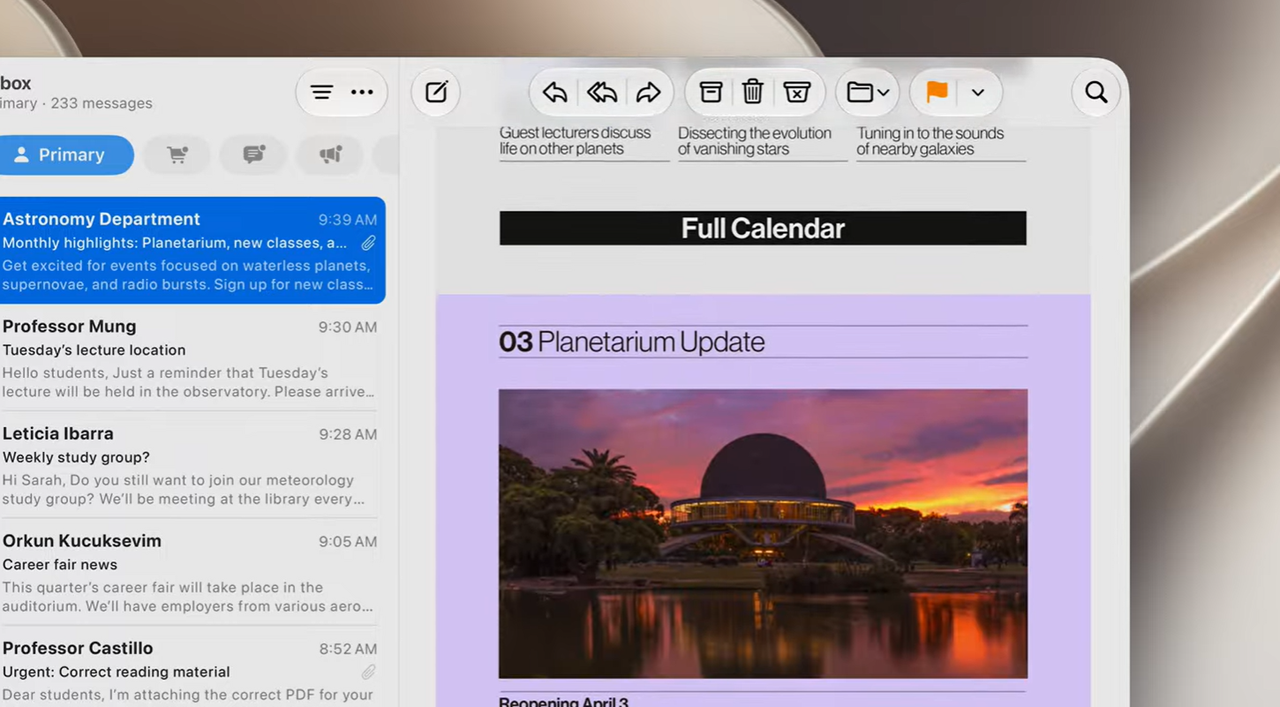
Task: Reply to the selected email
Action: click(x=555, y=93)
